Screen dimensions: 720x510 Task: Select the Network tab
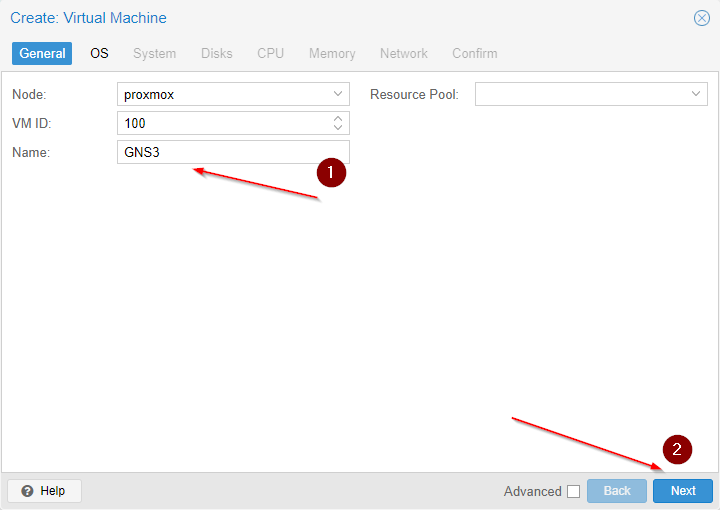[403, 53]
